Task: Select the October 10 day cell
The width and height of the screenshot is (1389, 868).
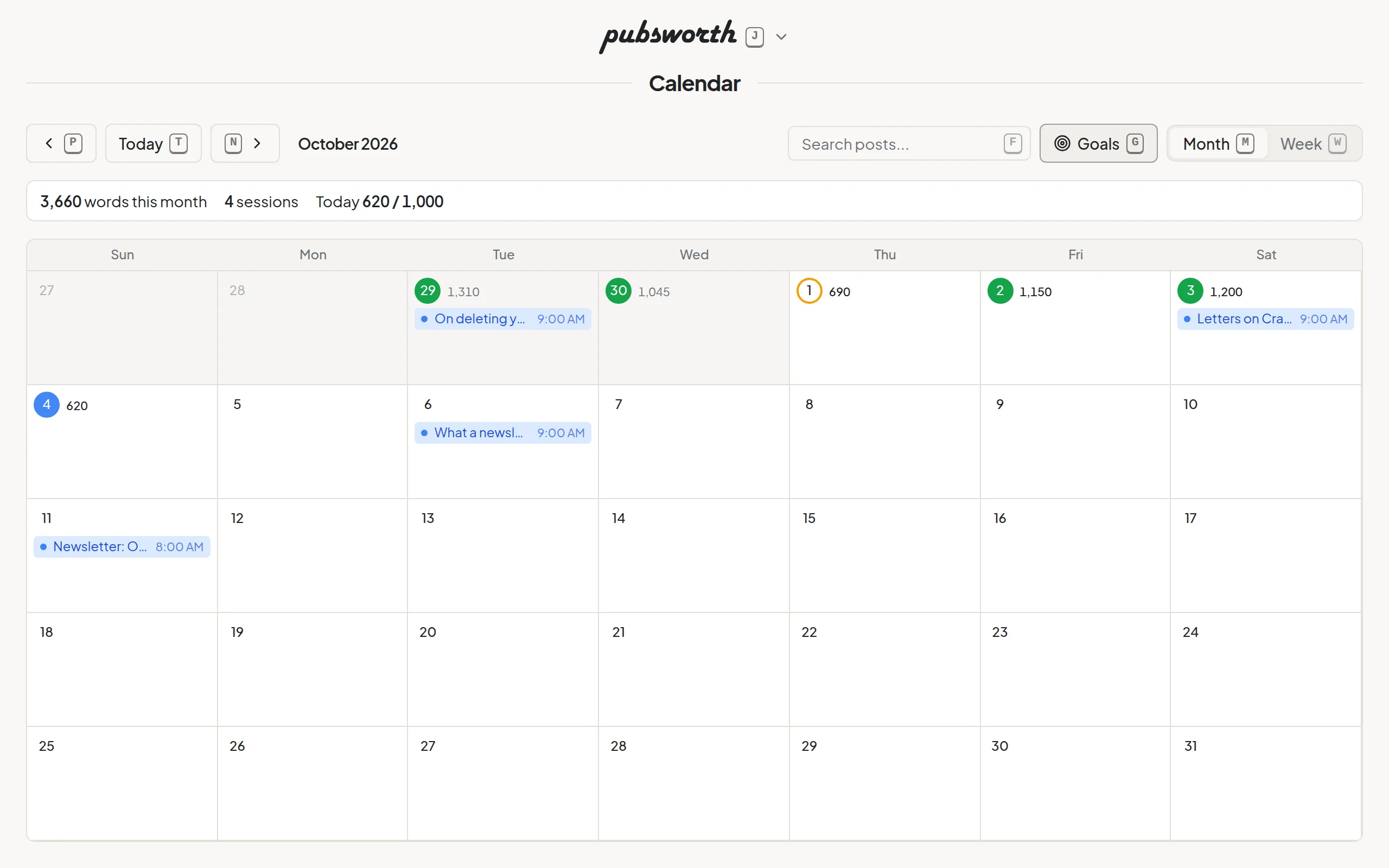Action: pos(1266,442)
